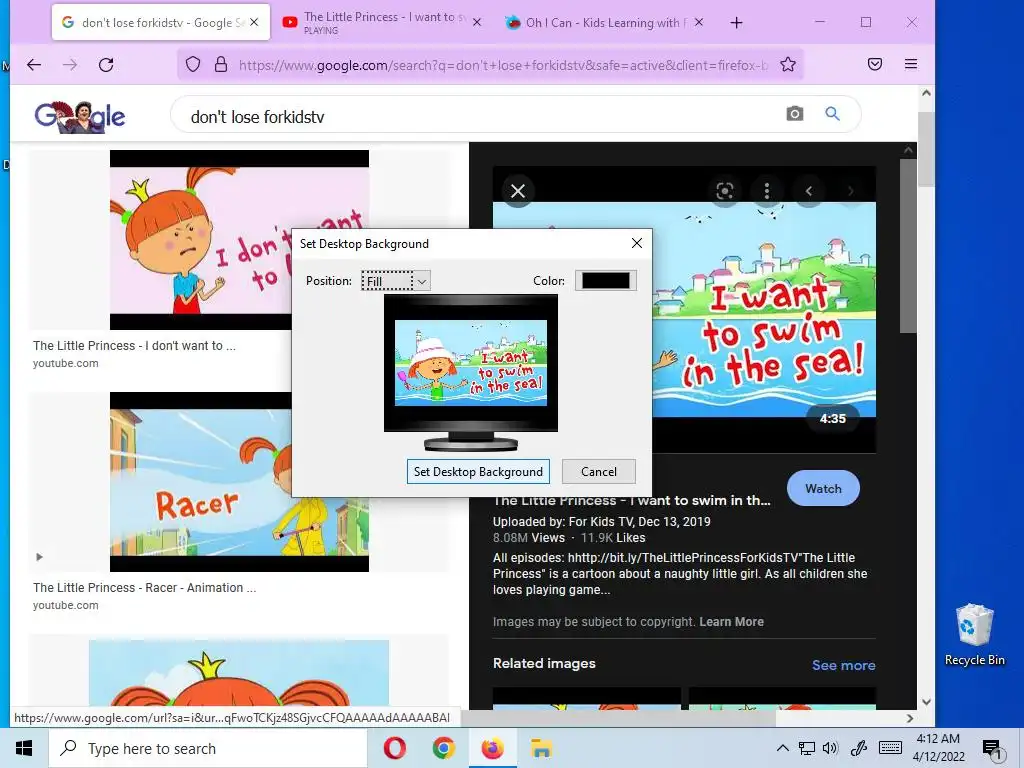Open the three-dot options in preview
The width and height of the screenshot is (1024, 768).
767,191
